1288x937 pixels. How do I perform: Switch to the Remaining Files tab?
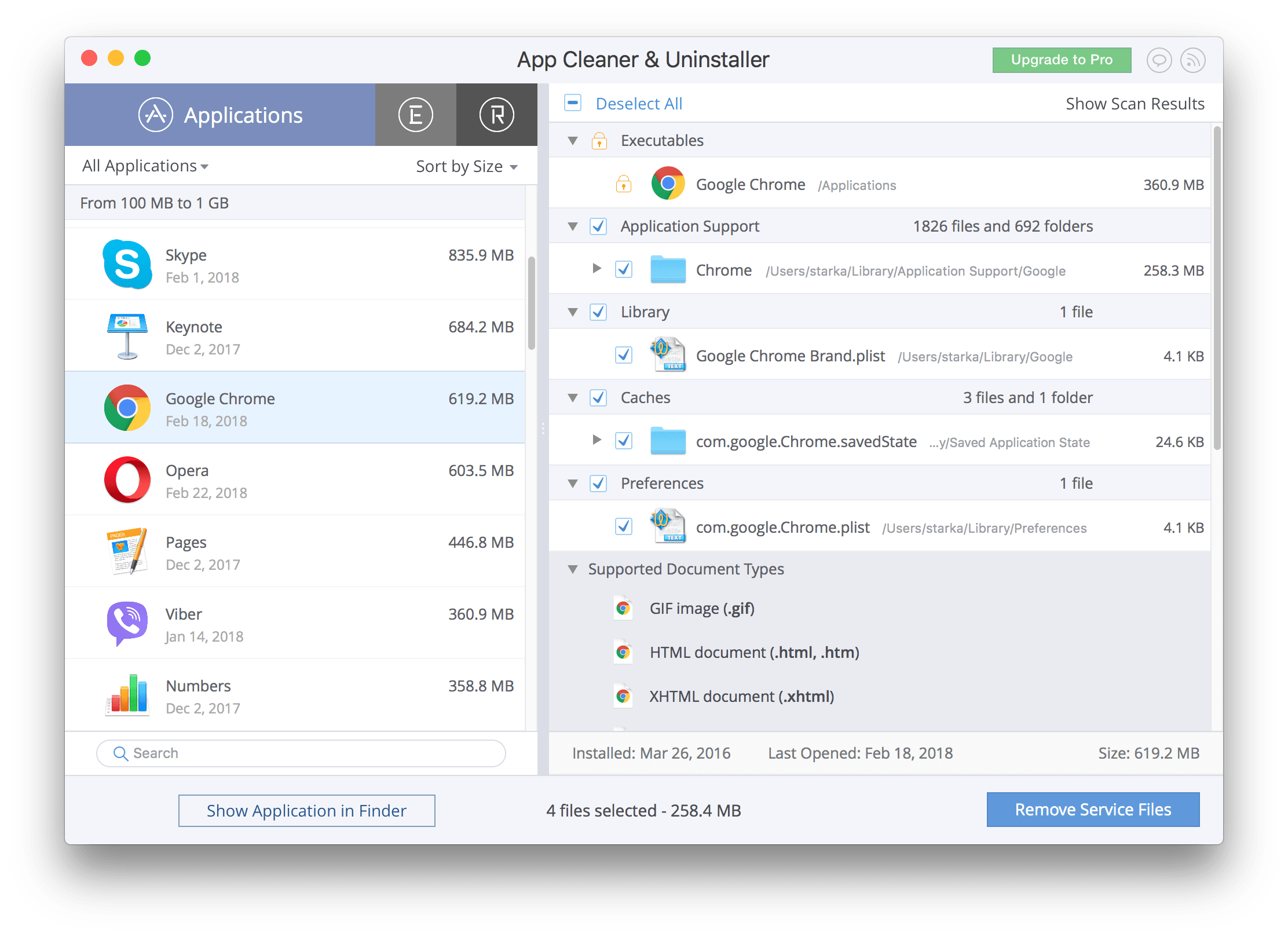(x=497, y=114)
